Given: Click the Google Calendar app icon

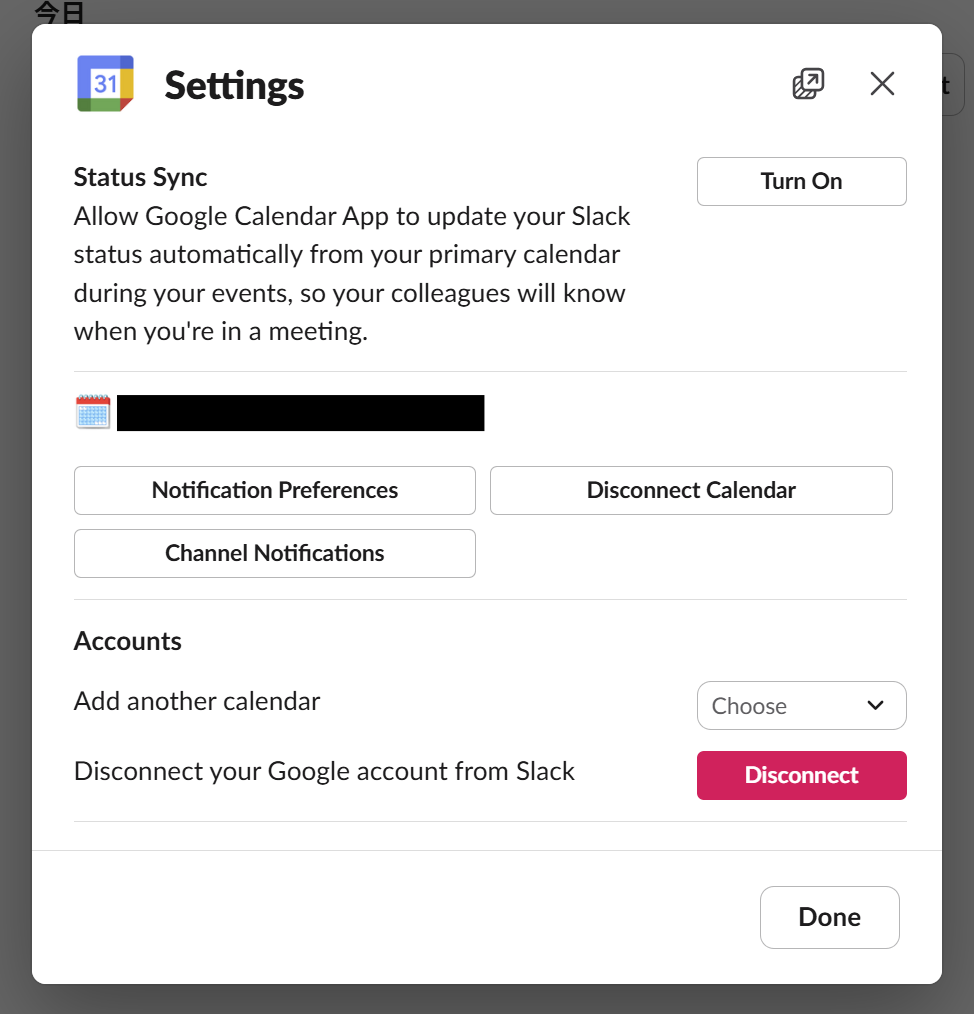Looking at the screenshot, I should coord(105,83).
